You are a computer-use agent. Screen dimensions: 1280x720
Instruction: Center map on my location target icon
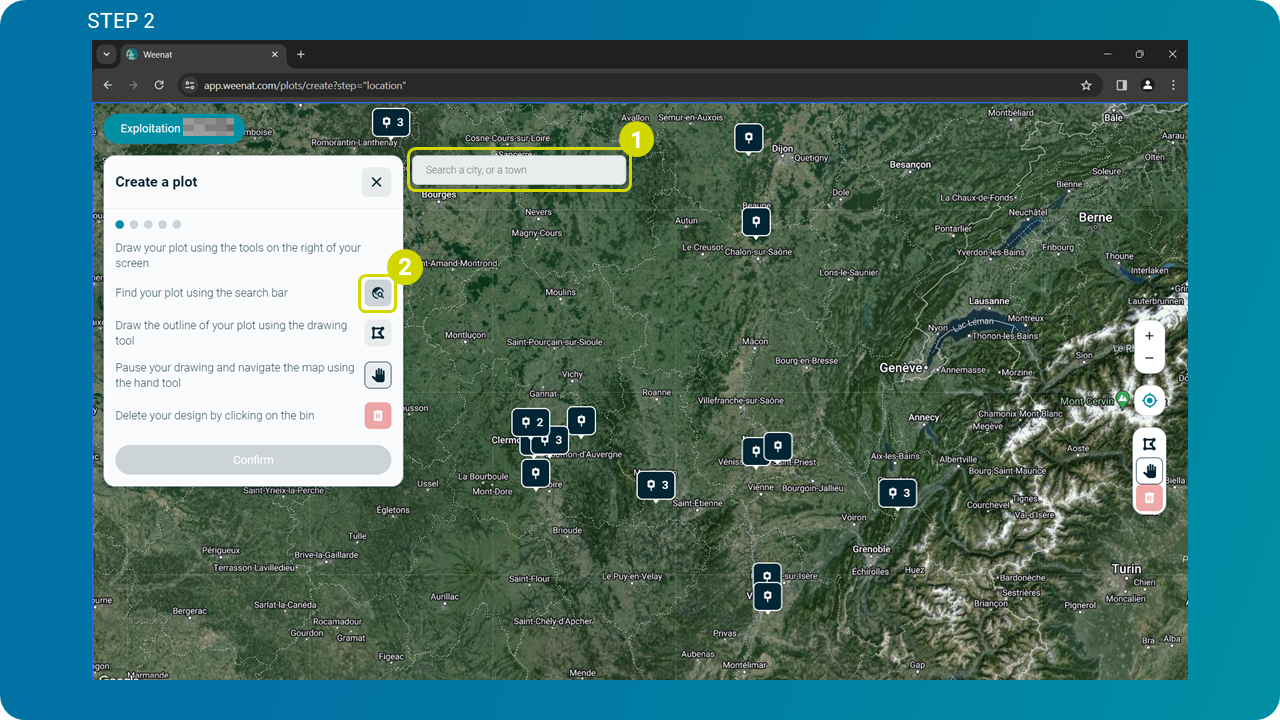(1149, 401)
